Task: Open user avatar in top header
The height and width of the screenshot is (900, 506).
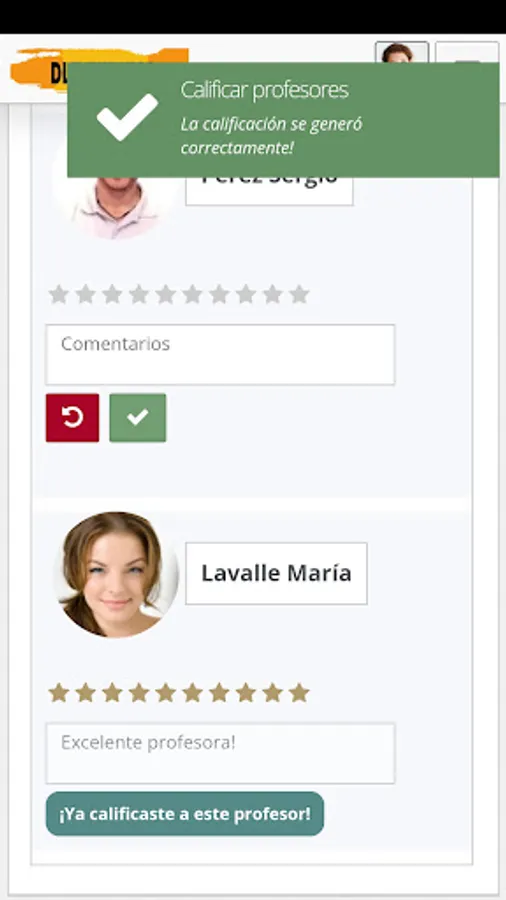Action: pos(402,52)
